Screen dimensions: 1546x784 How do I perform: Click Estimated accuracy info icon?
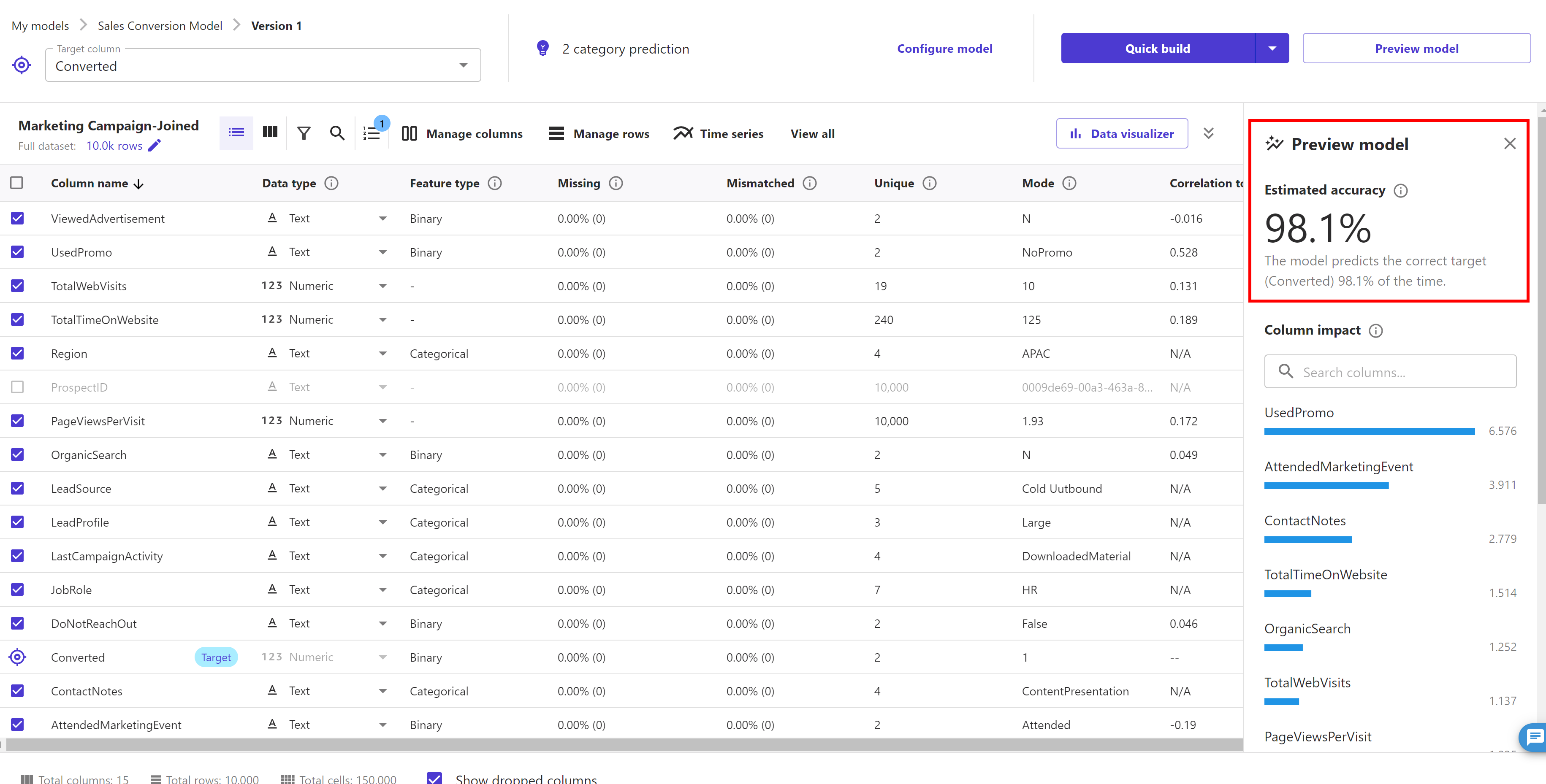(1400, 191)
